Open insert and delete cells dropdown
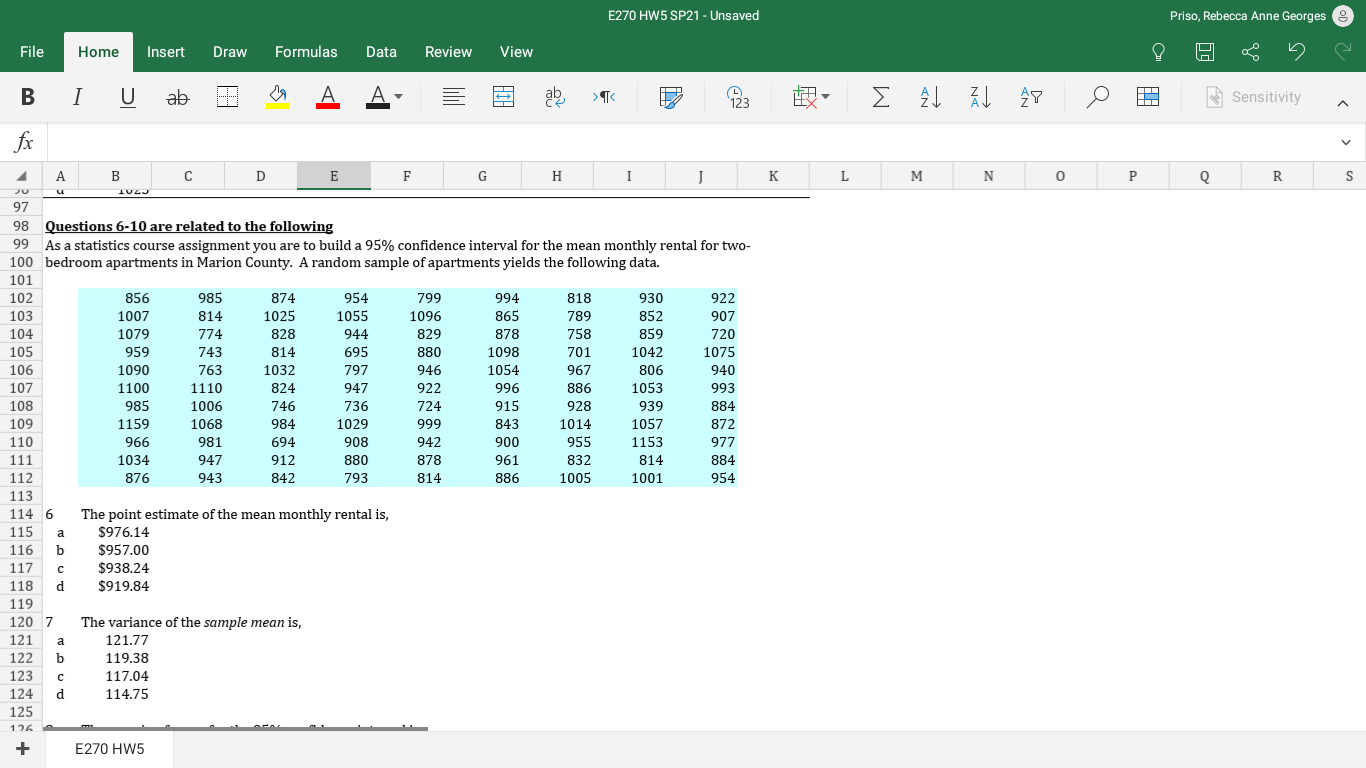The image size is (1366, 768). click(811, 97)
